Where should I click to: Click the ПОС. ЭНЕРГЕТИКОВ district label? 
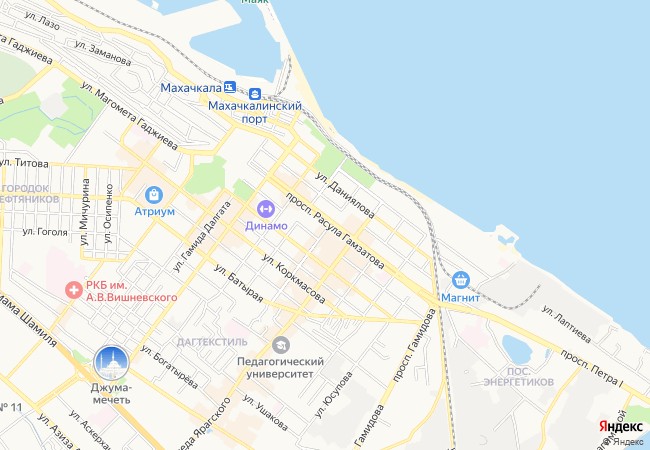point(519,376)
